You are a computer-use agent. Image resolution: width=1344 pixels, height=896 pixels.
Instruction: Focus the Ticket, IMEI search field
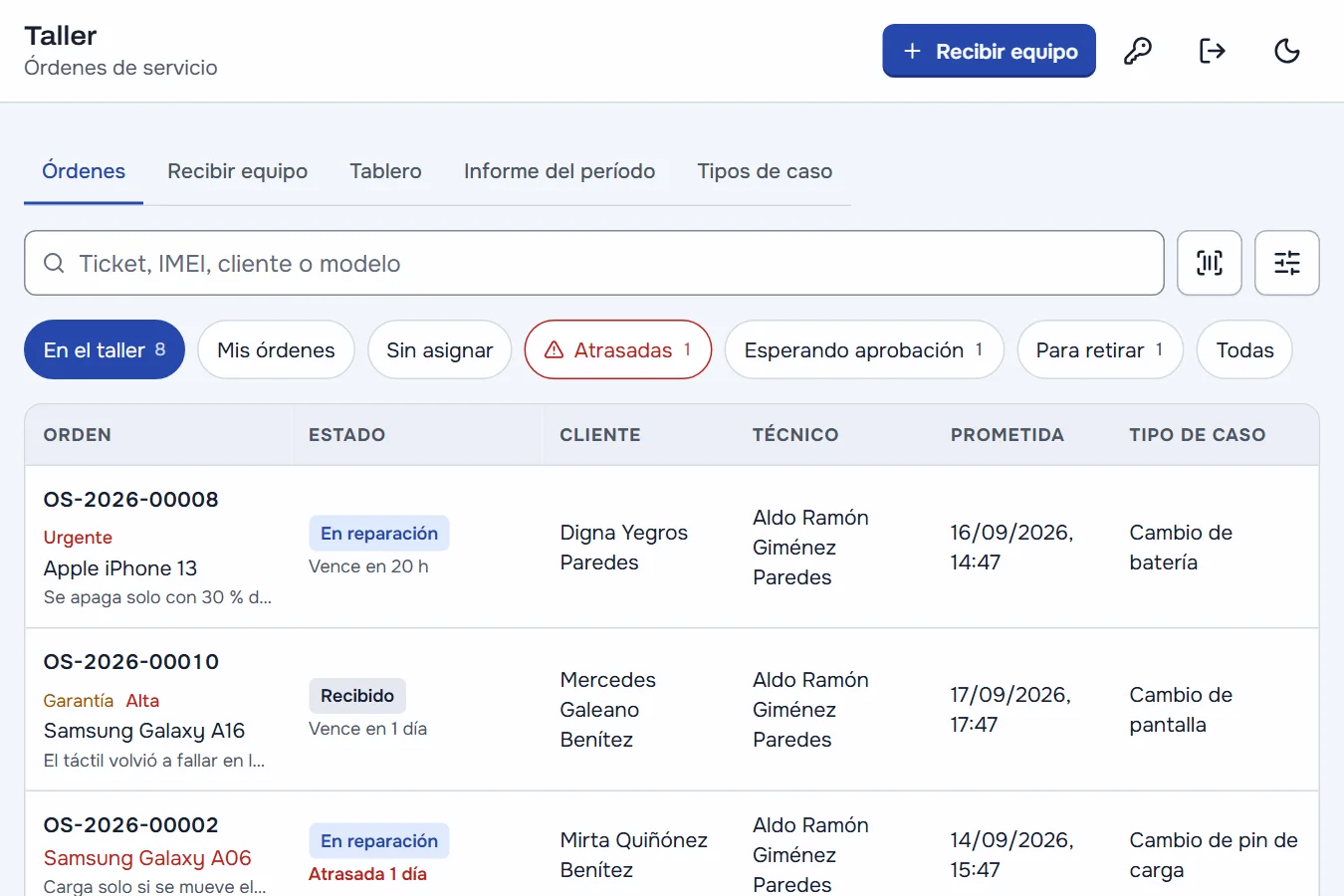pos(594,263)
